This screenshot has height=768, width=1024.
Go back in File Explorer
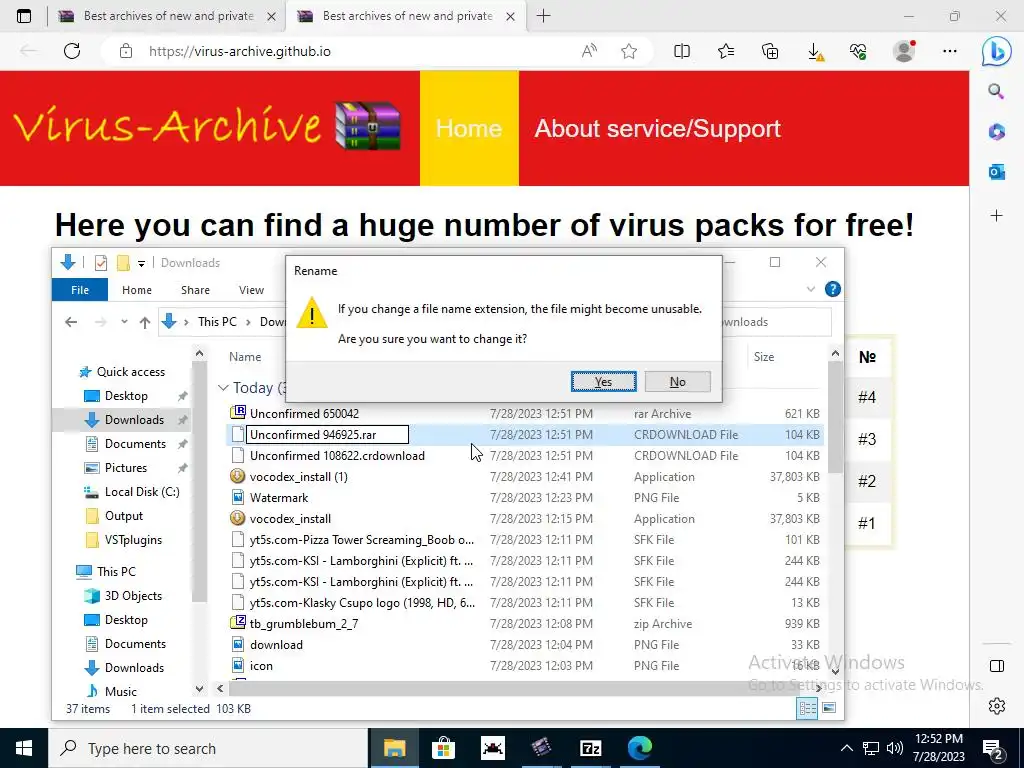[x=71, y=322]
